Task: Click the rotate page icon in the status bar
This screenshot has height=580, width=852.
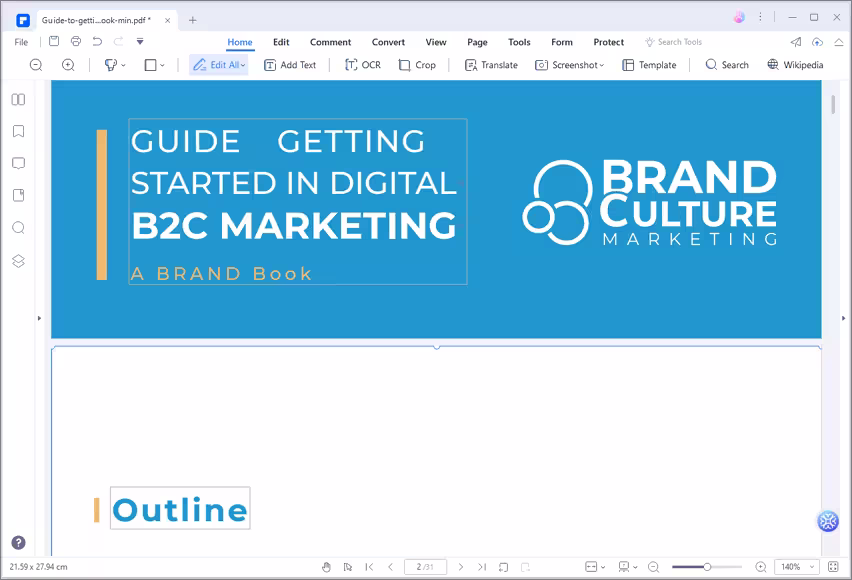Action: pos(504,567)
